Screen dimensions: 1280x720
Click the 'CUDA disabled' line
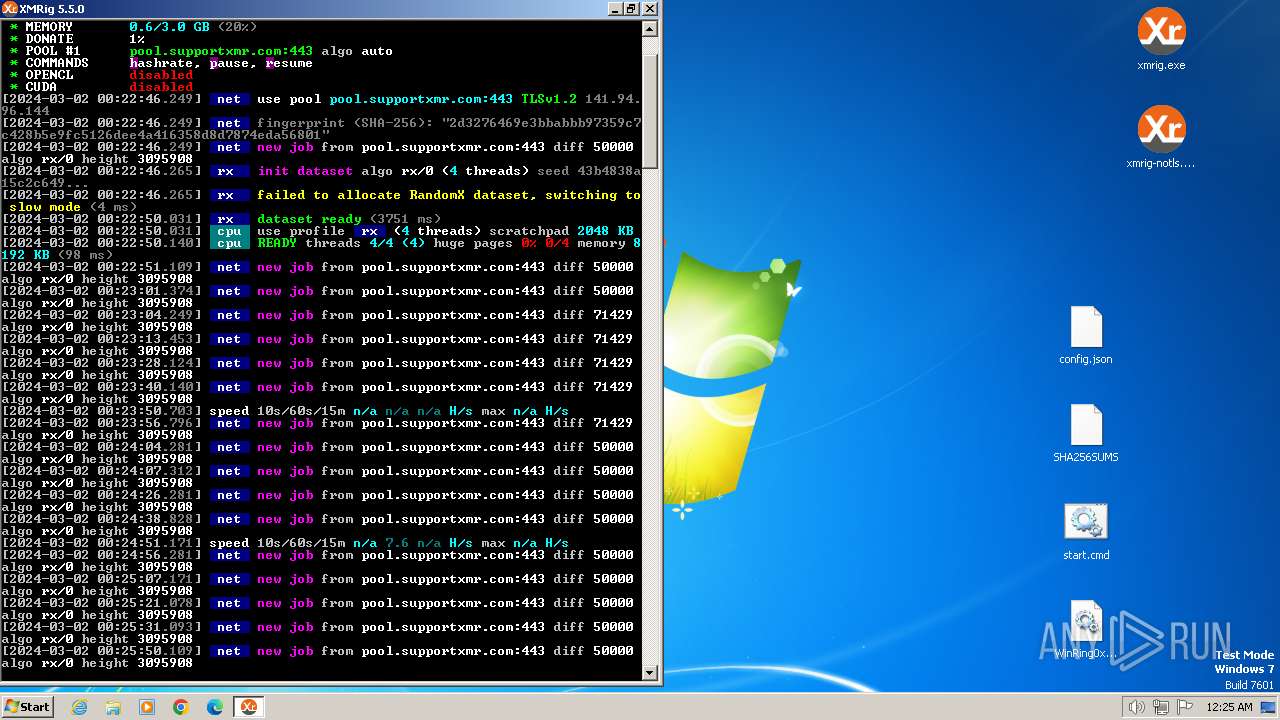101,87
